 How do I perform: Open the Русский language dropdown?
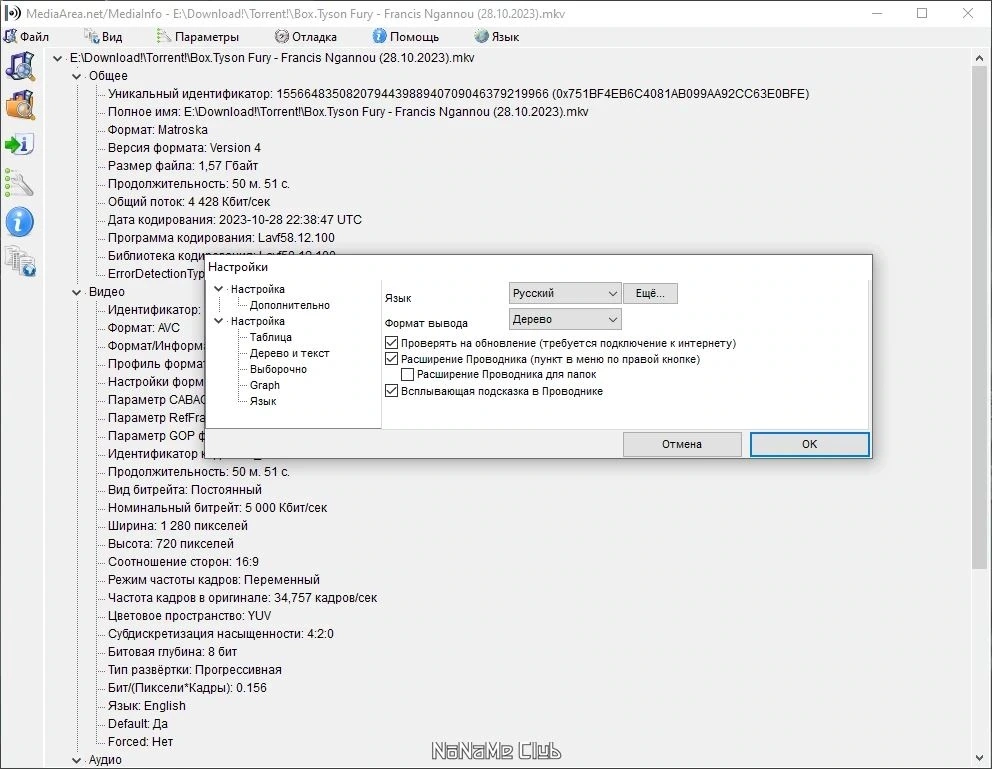tap(565, 293)
